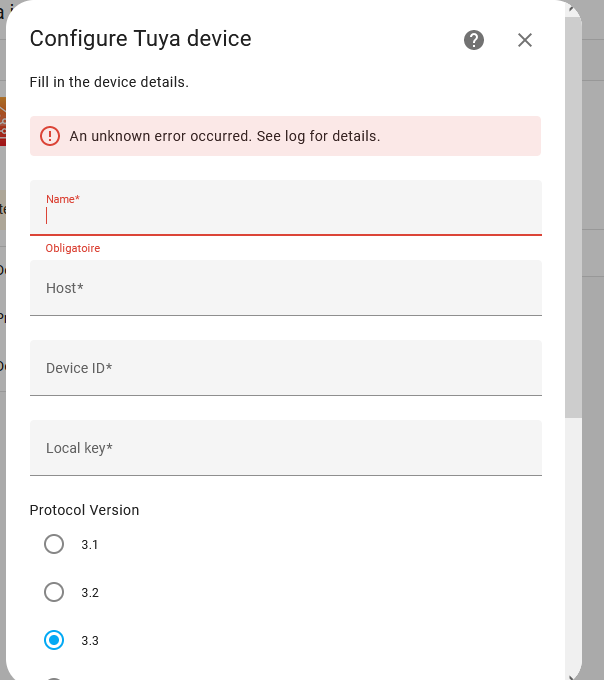
Task: Click the Local key input field
Action: [x=285, y=448]
